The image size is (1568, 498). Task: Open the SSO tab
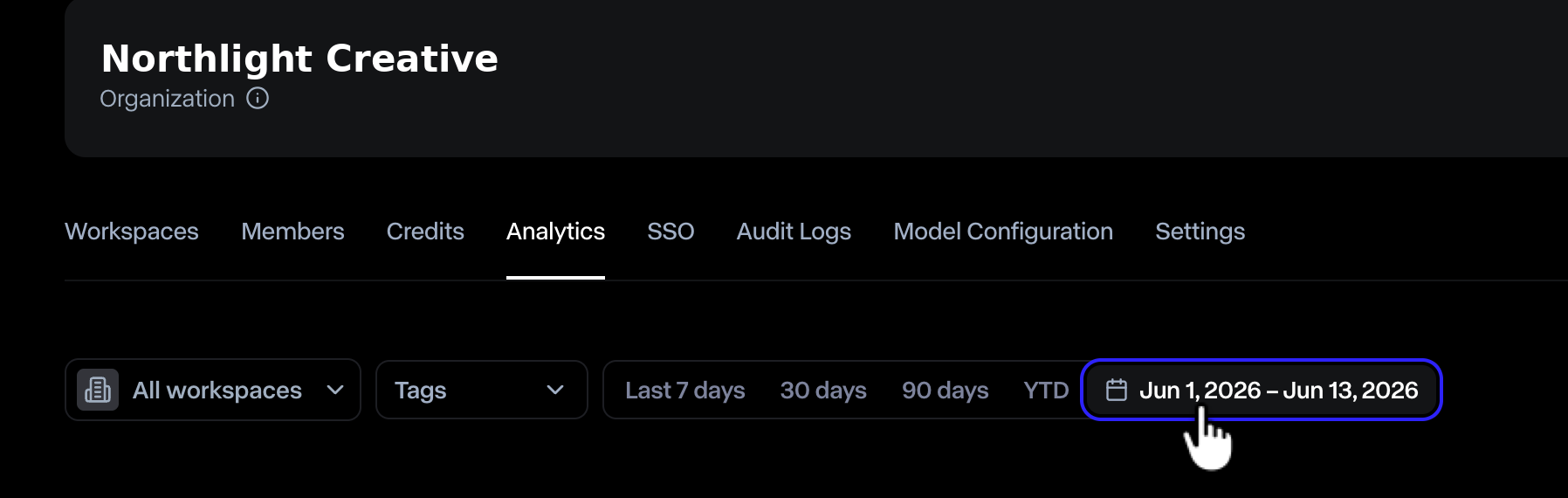(671, 232)
